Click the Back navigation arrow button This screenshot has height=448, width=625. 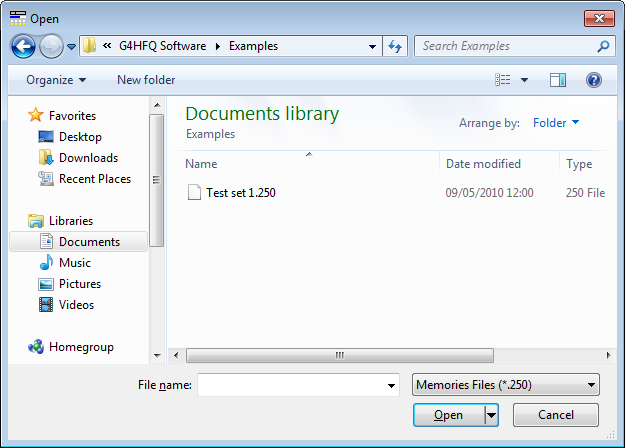click(24, 46)
